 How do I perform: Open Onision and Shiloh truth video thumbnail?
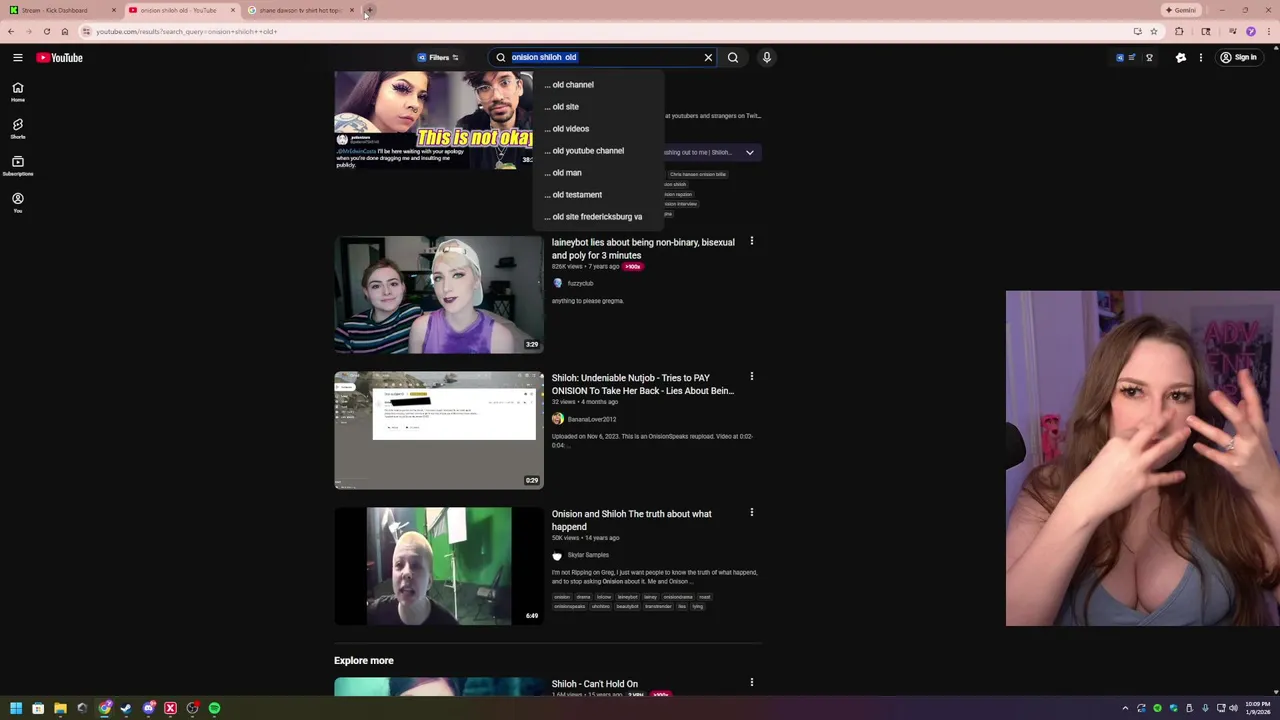click(x=439, y=566)
